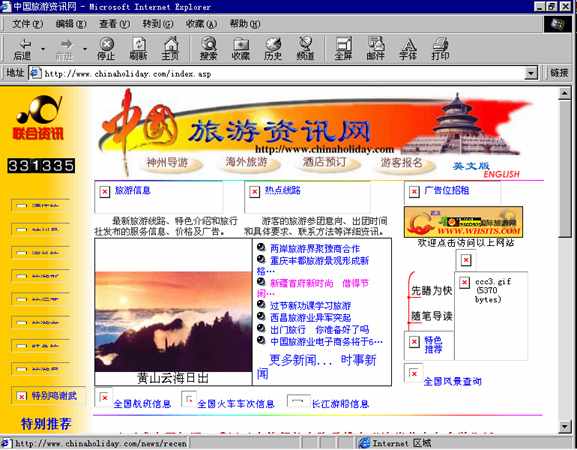Expand the back button history arrow
The width and height of the screenshot is (577, 450).
[43, 49]
